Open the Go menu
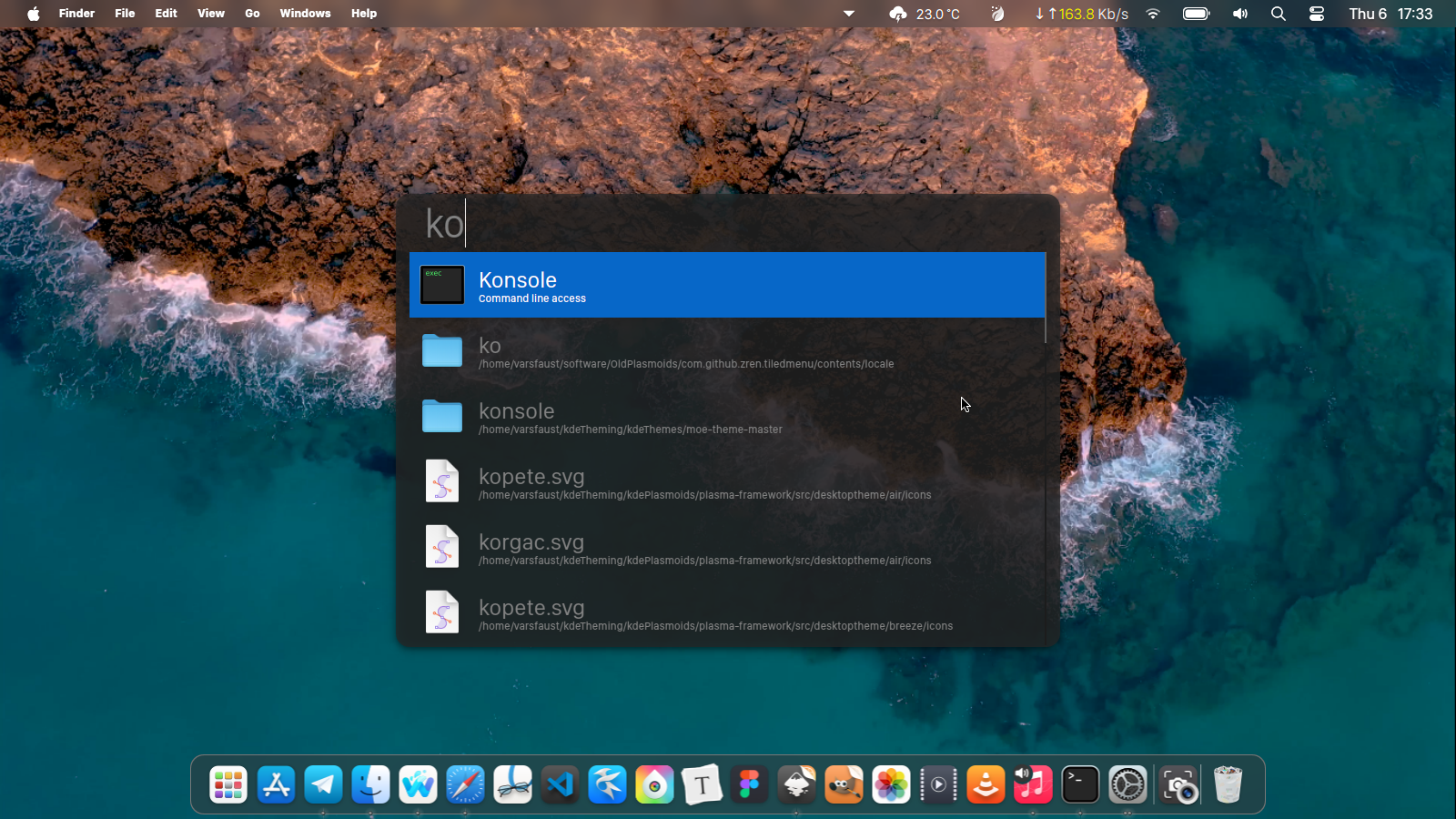 tap(252, 14)
